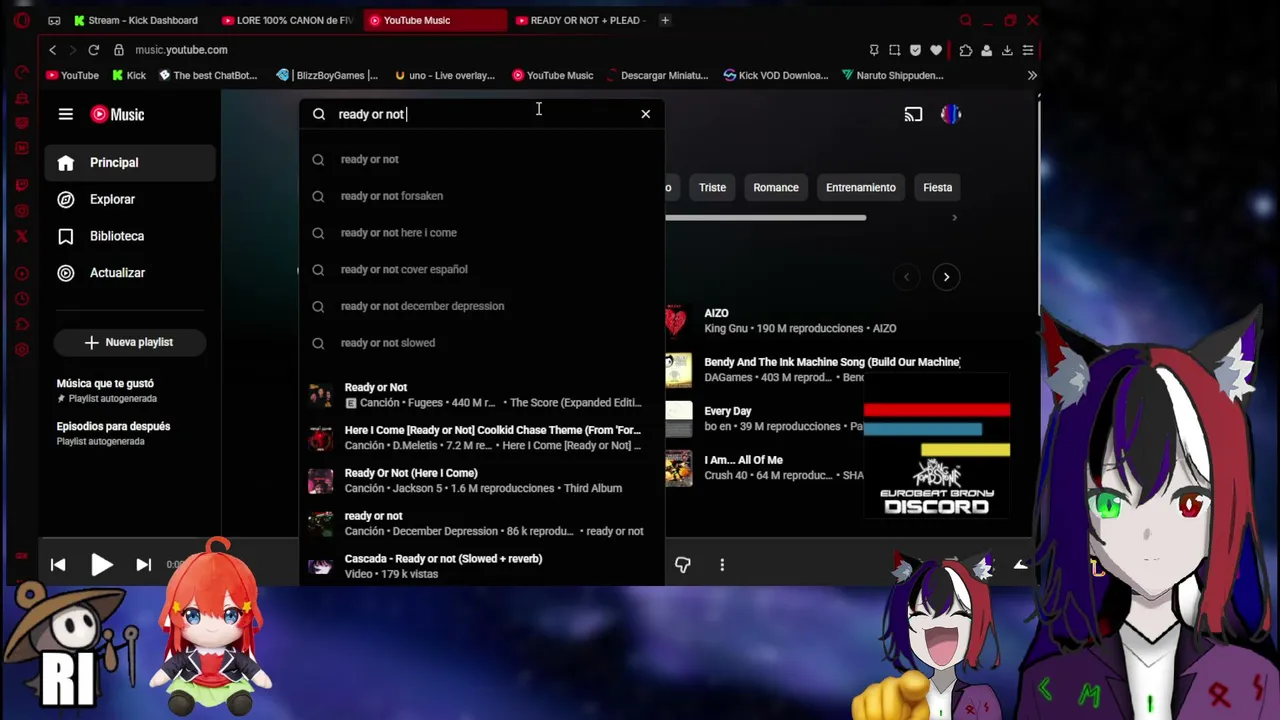Open the BlizzBoyGames bookmark
Screen dimensions: 1280x720
(327, 75)
